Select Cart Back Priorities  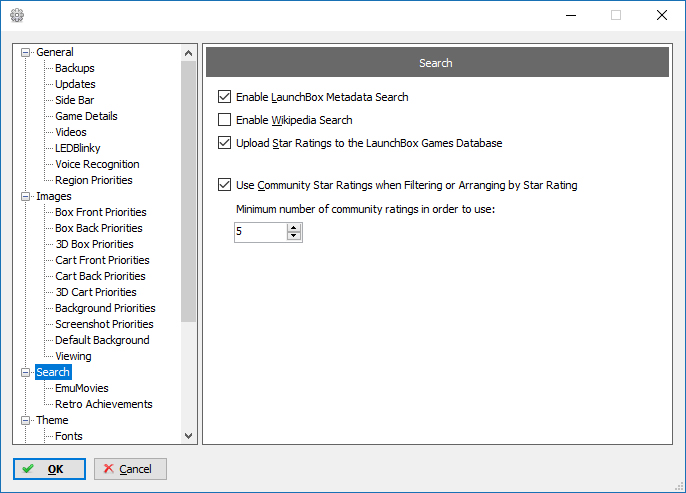[100, 276]
